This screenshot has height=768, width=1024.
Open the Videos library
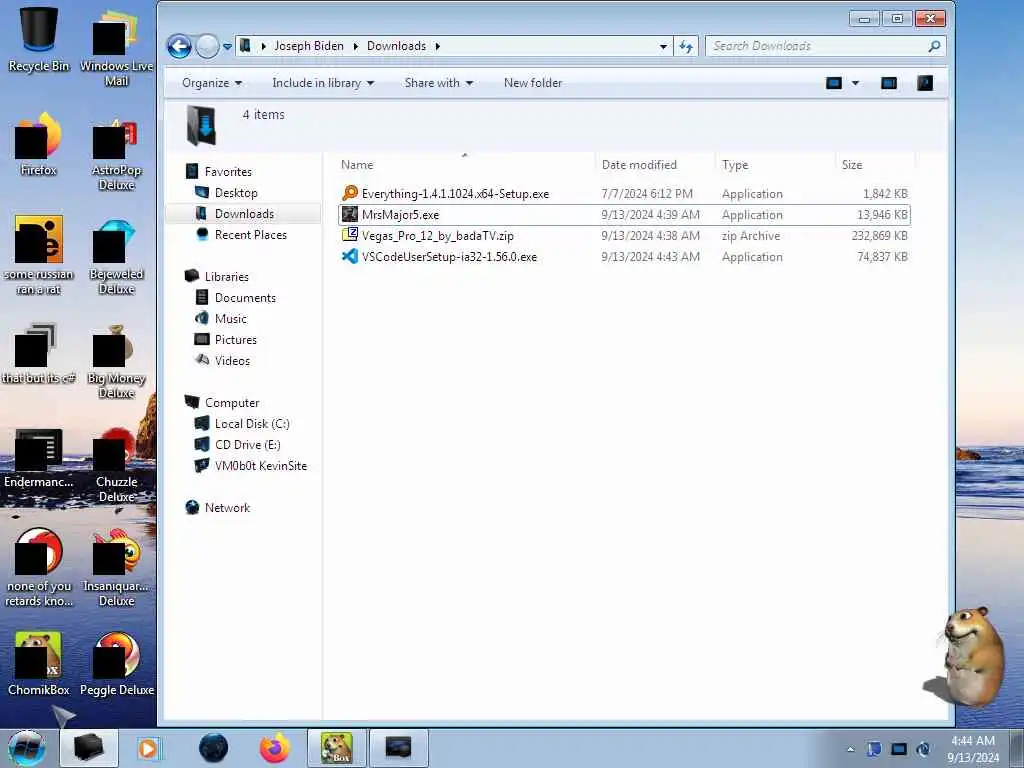click(x=232, y=360)
